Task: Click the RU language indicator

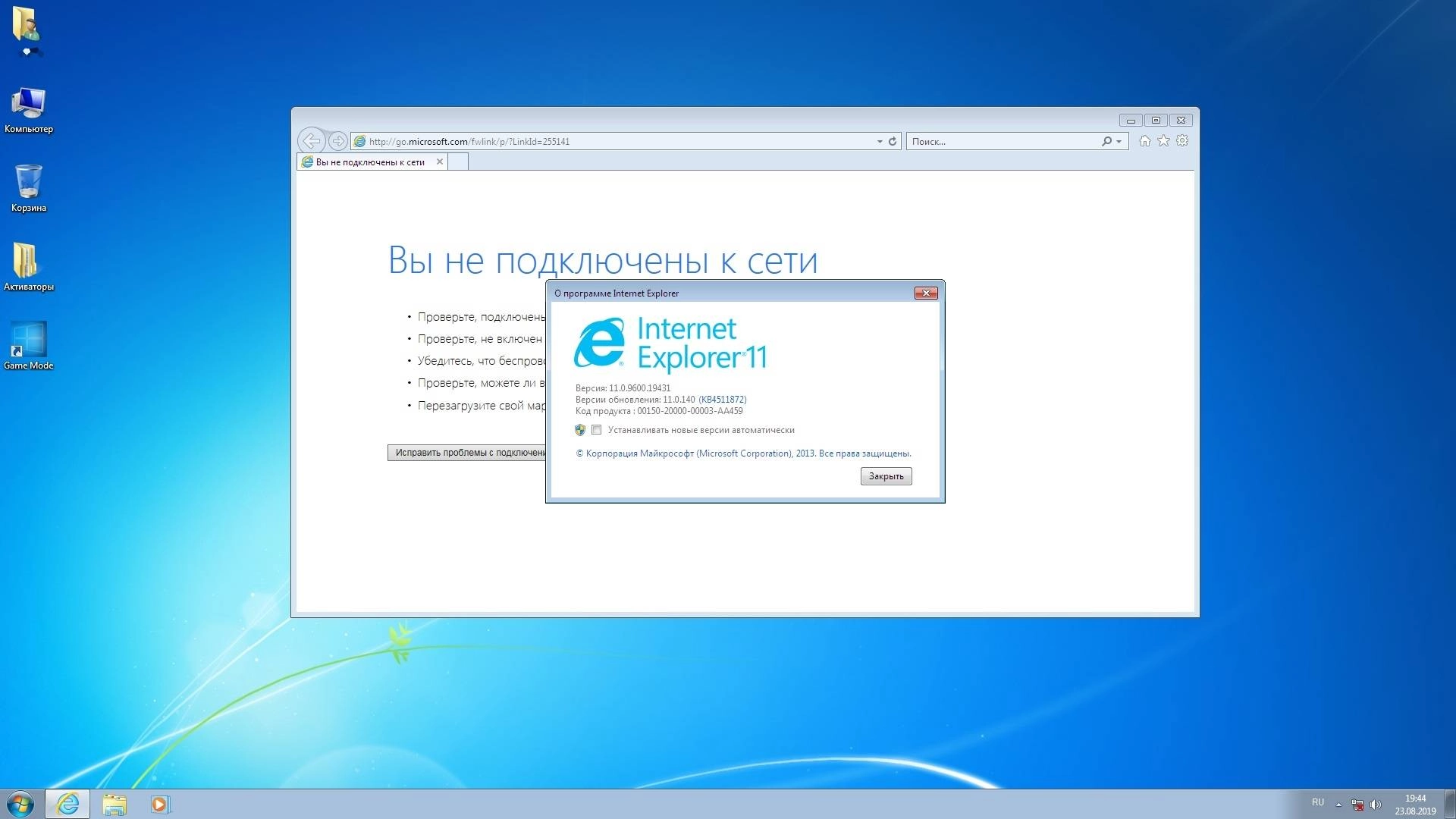Action: point(1318,802)
